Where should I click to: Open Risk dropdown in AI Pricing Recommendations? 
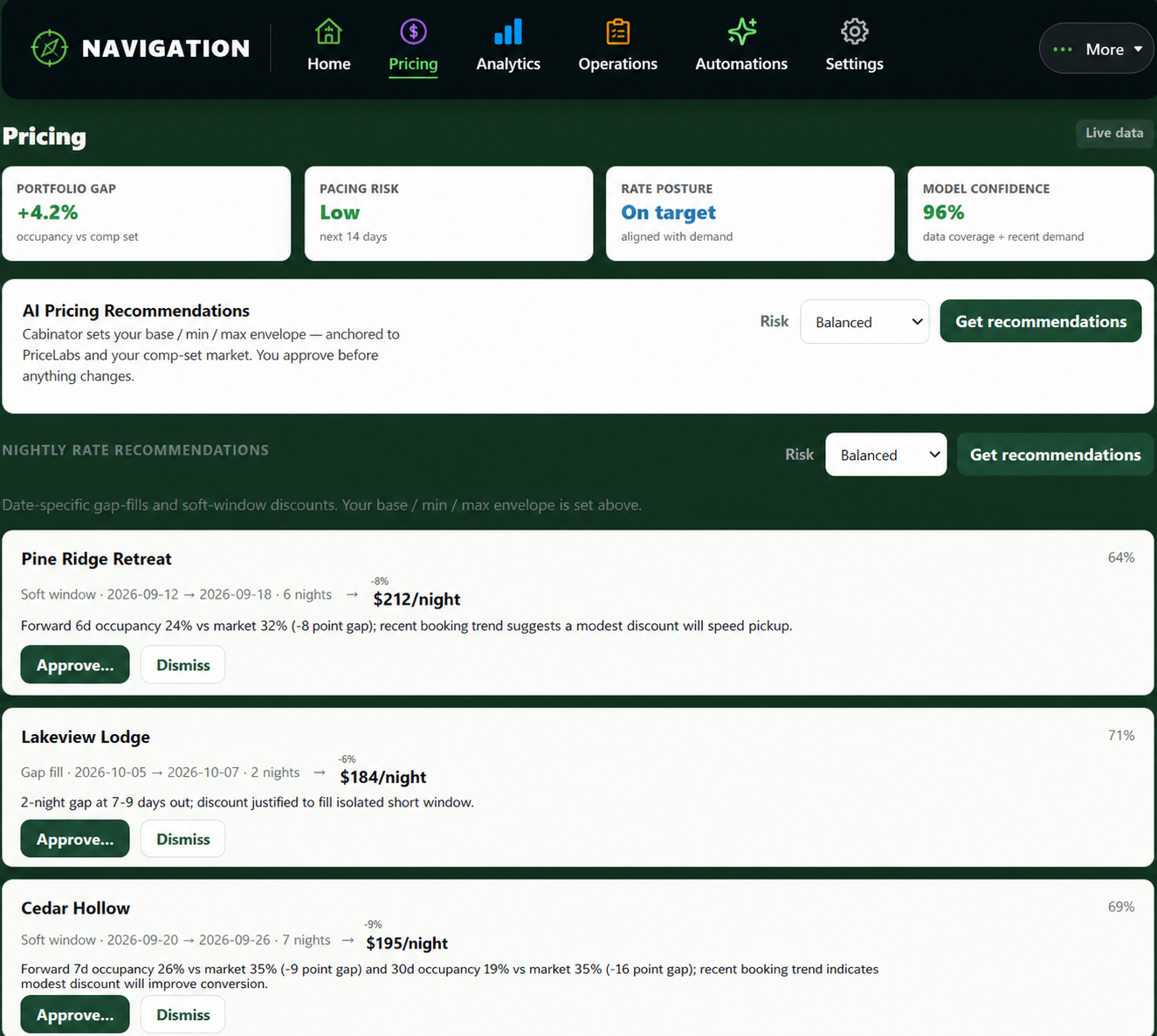tap(864, 321)
